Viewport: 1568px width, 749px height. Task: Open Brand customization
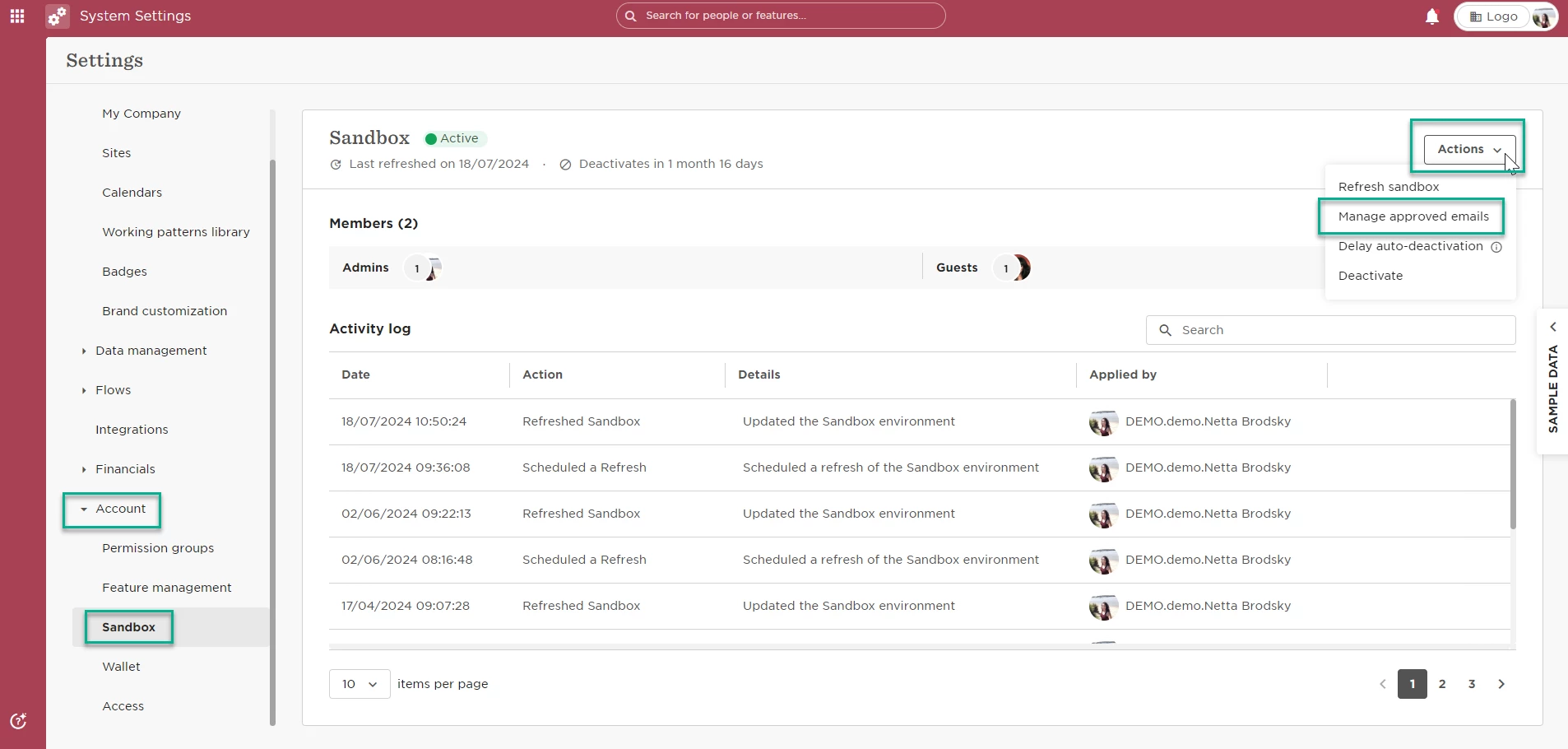click(x=165, y=311)
